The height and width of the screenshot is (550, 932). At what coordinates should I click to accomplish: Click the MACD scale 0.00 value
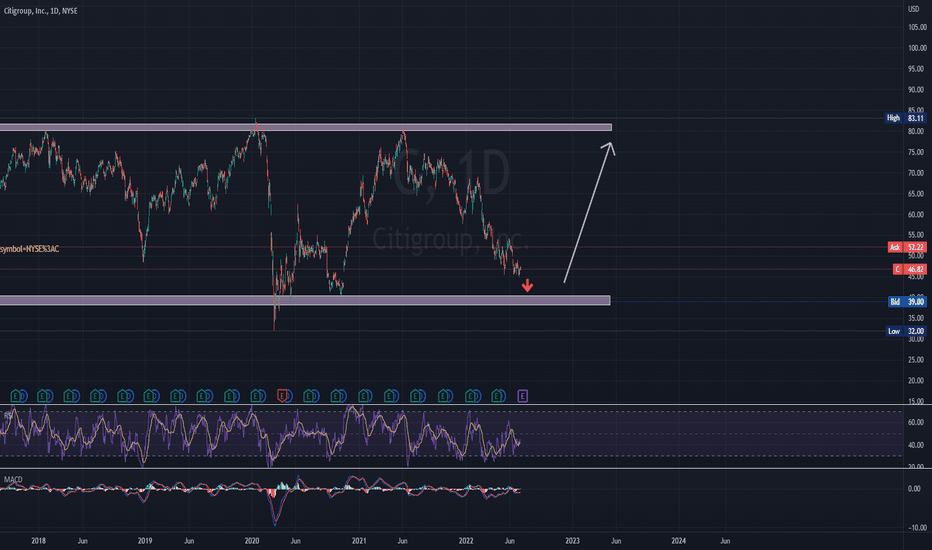tap(914, 489)
